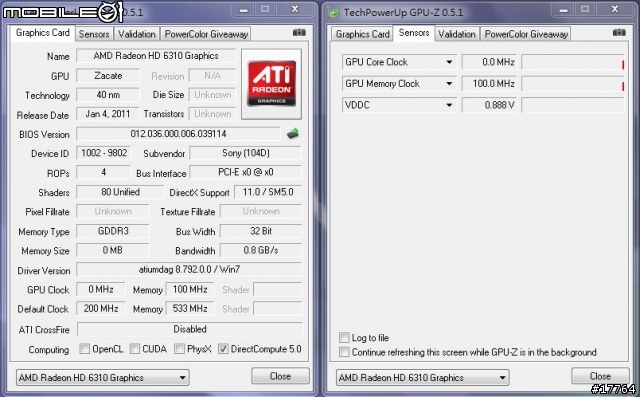Image resolution: width=640 pixels, height=397 pixels.
Task: Click the DirectX Support value 11.0 / SM5.0
Action: click(x=268, y=192)
